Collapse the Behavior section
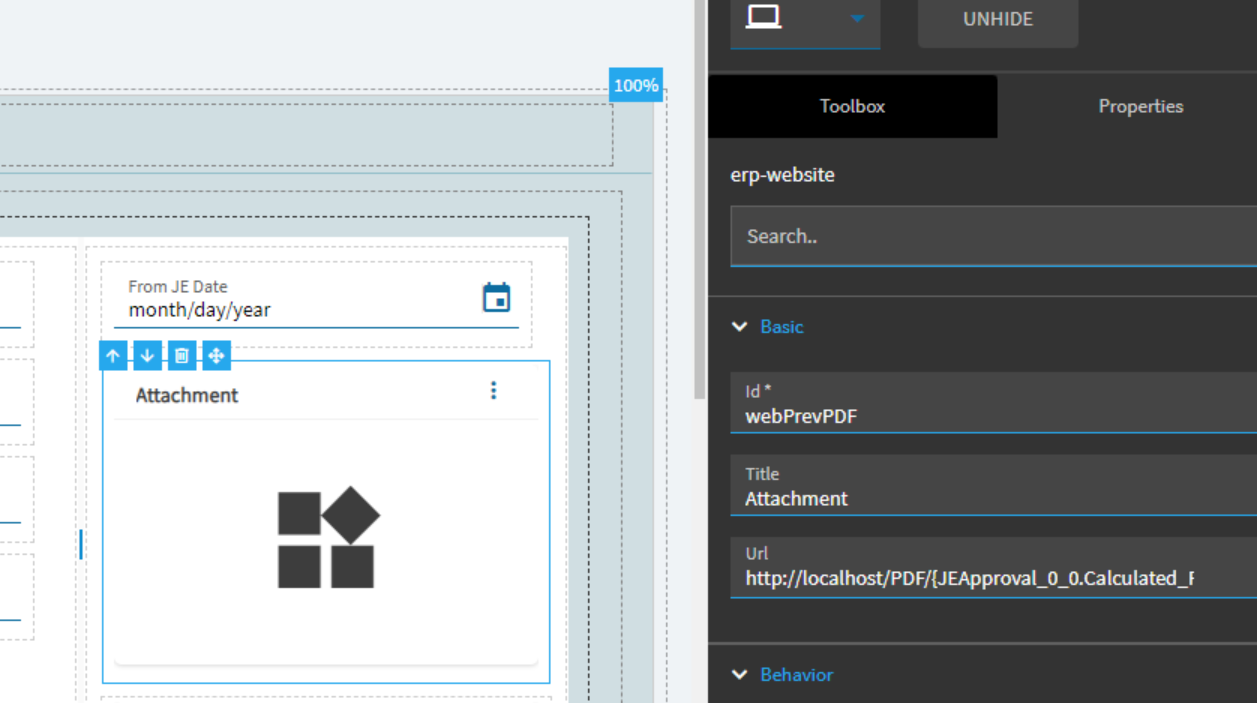Screen dimensions: 1257x703 pyautogui.click(x=783, y=675)
